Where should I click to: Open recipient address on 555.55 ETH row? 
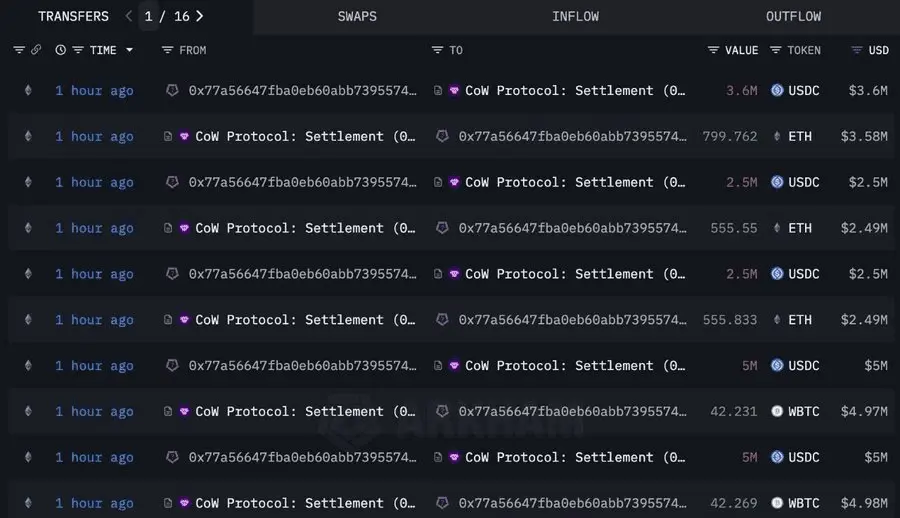coord(572,228)
